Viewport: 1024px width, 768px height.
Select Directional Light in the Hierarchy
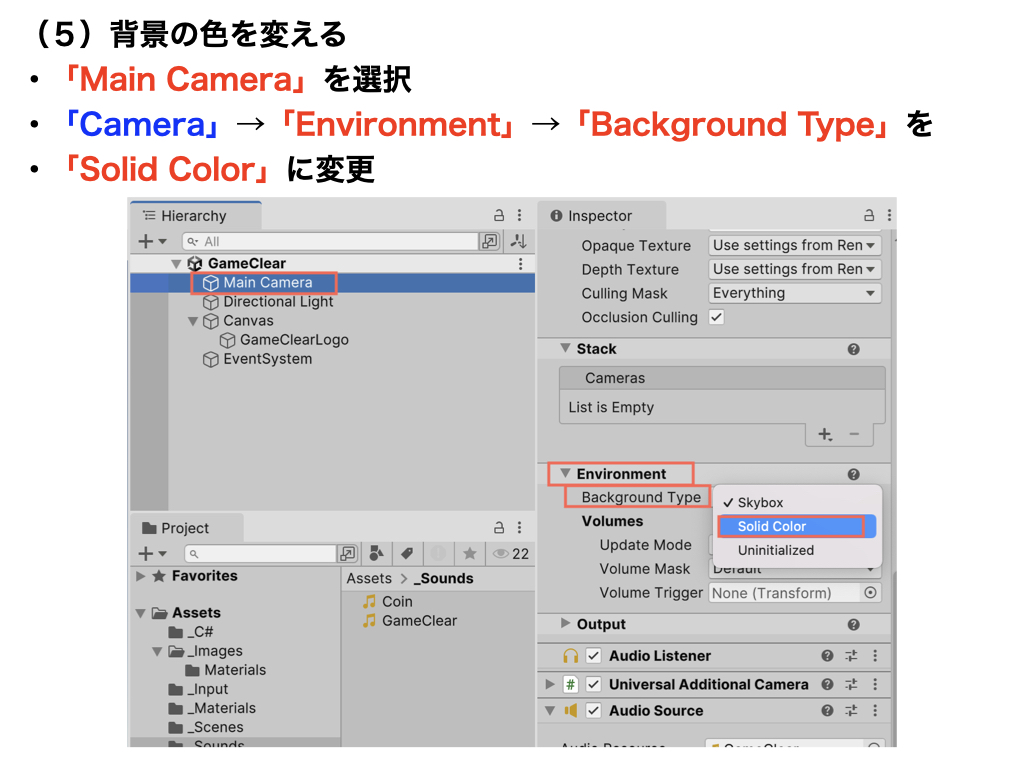pyautogui.click(x=278, y=301)
